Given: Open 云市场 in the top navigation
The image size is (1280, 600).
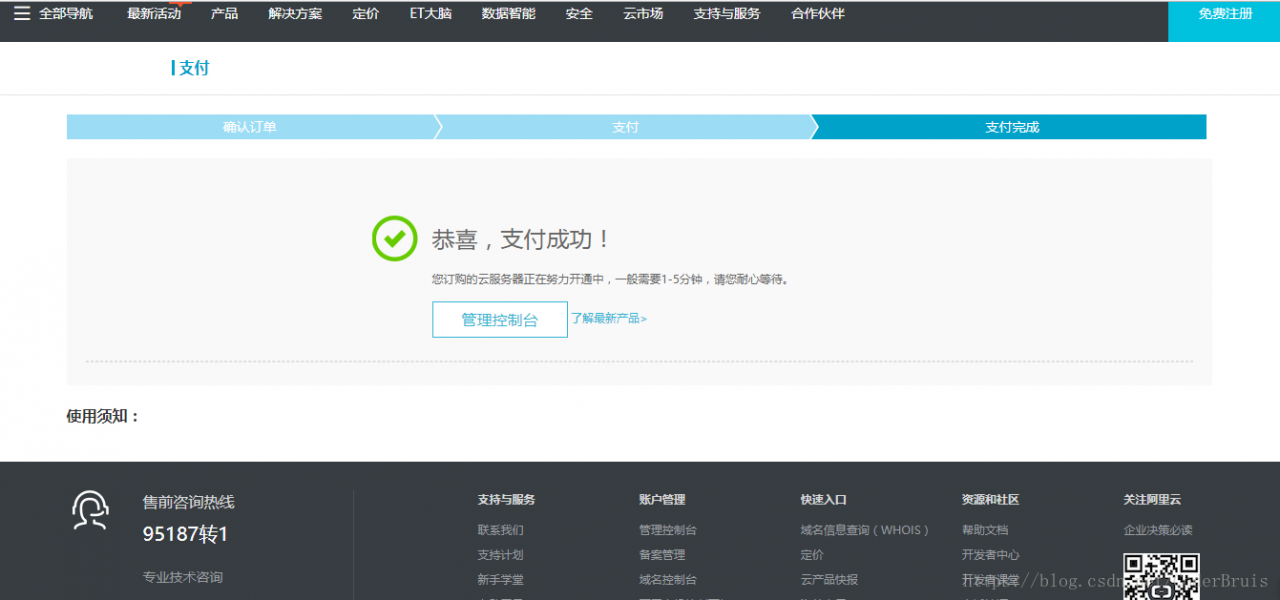Looking at the screenshot, I should click(x=643, y=14).
